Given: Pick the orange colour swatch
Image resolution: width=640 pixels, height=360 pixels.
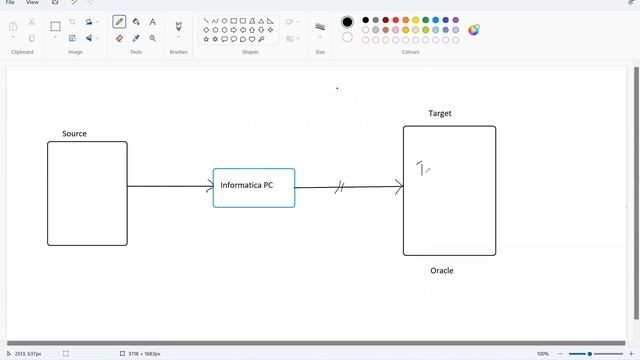Looking at the screenshot, I should tap(405, 20).
